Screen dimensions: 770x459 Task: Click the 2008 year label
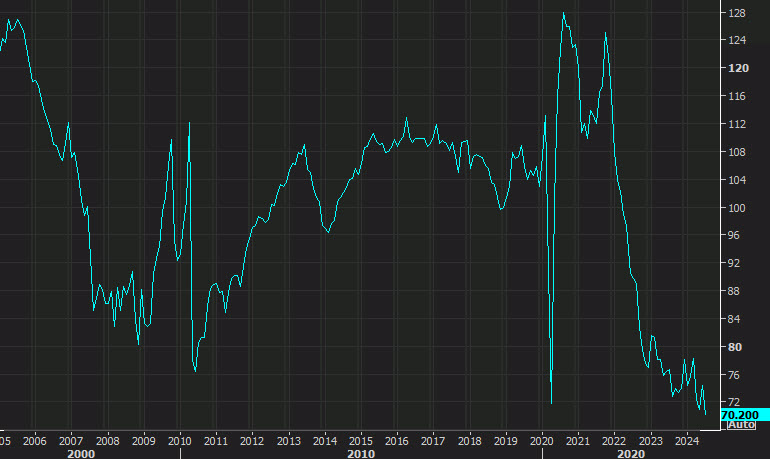(107, 441)
